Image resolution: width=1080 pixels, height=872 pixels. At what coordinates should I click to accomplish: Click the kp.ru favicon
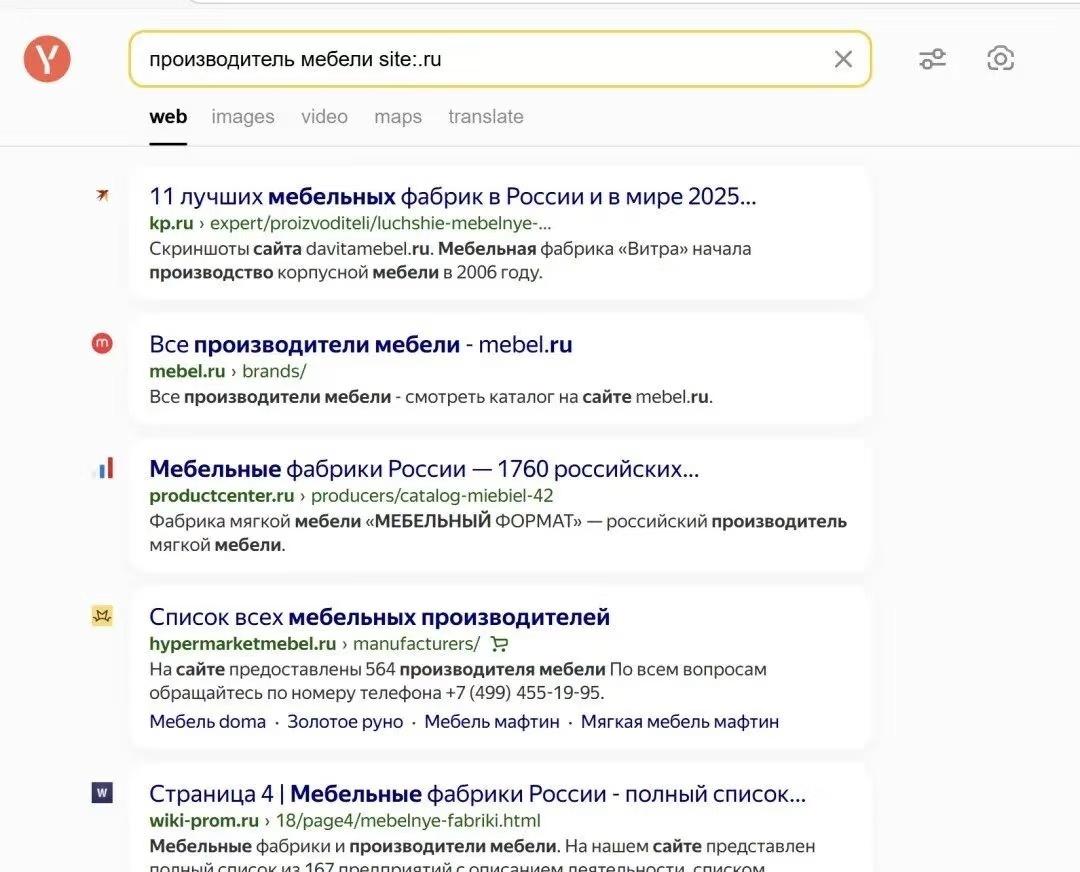click(x=103, y=196)
